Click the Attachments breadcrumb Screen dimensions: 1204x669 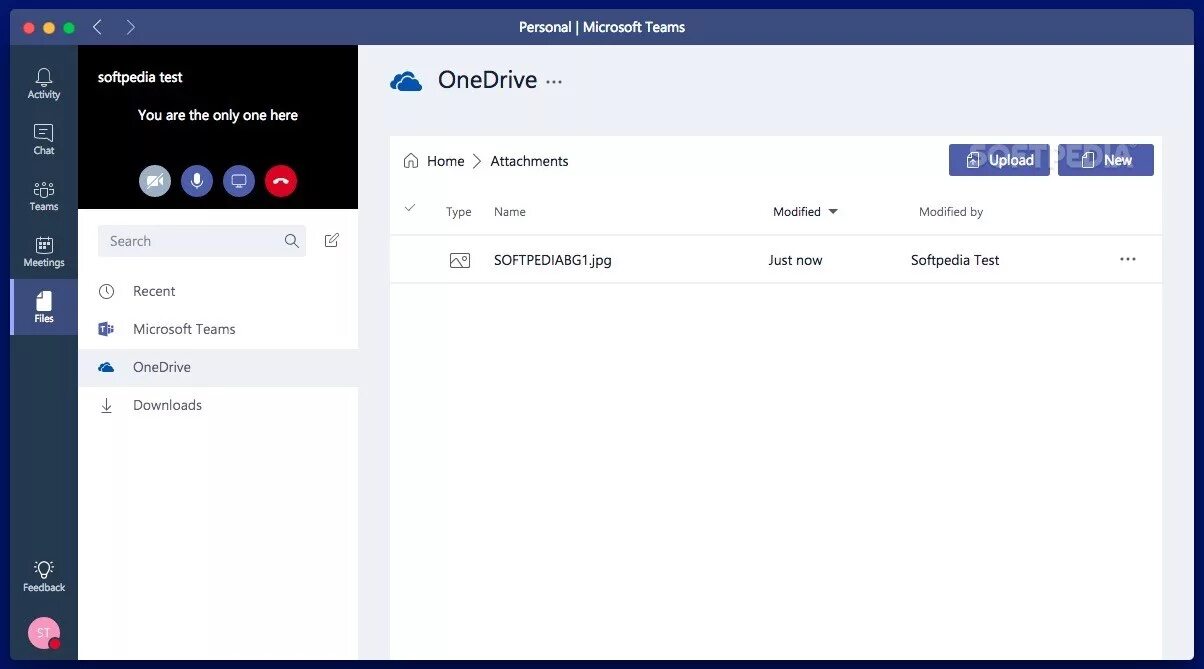click(x=529, y=161)
